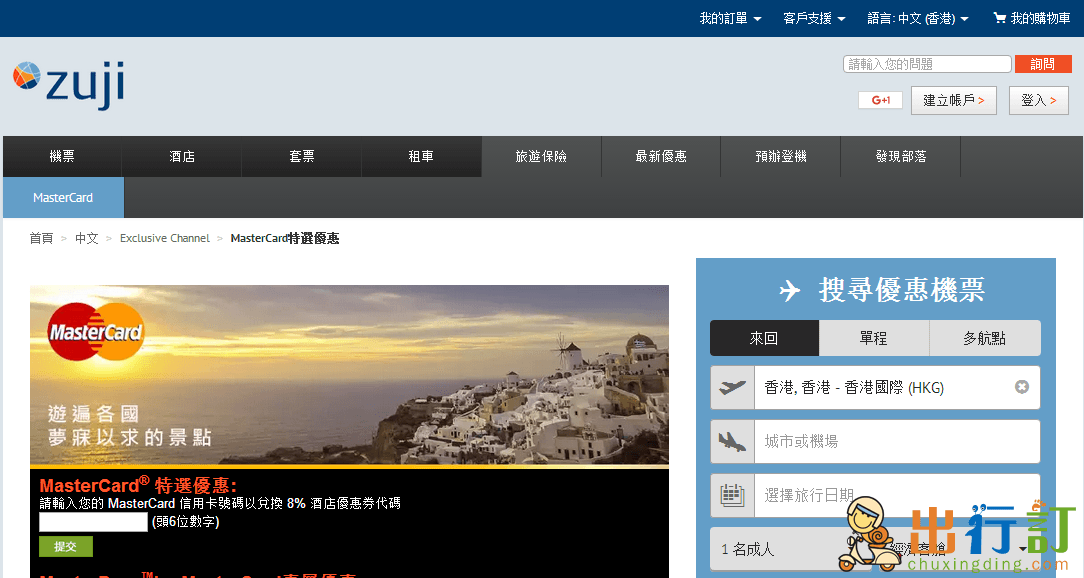Open the 機票 navigation tab

click(x=62, y=156)
